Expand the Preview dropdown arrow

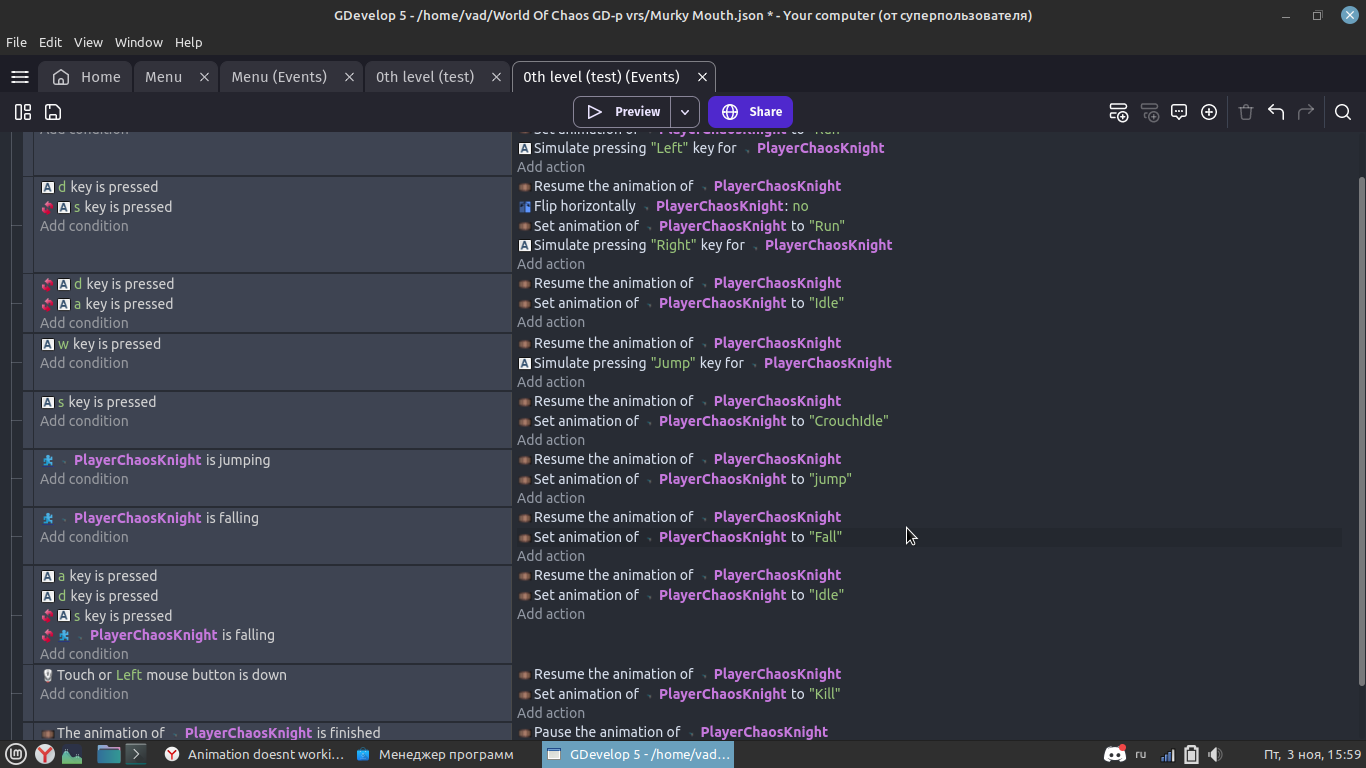pos(685,112)
